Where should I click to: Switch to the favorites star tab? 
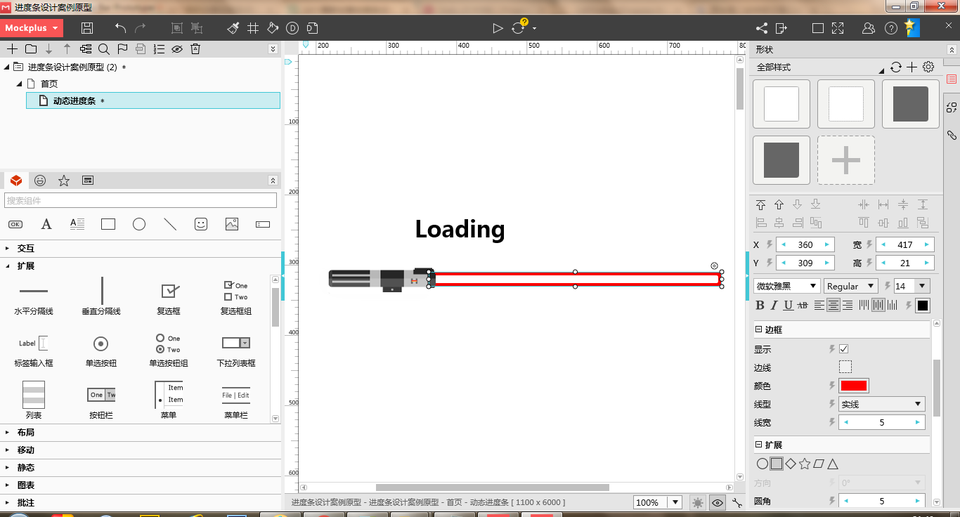tap(64, 180)
